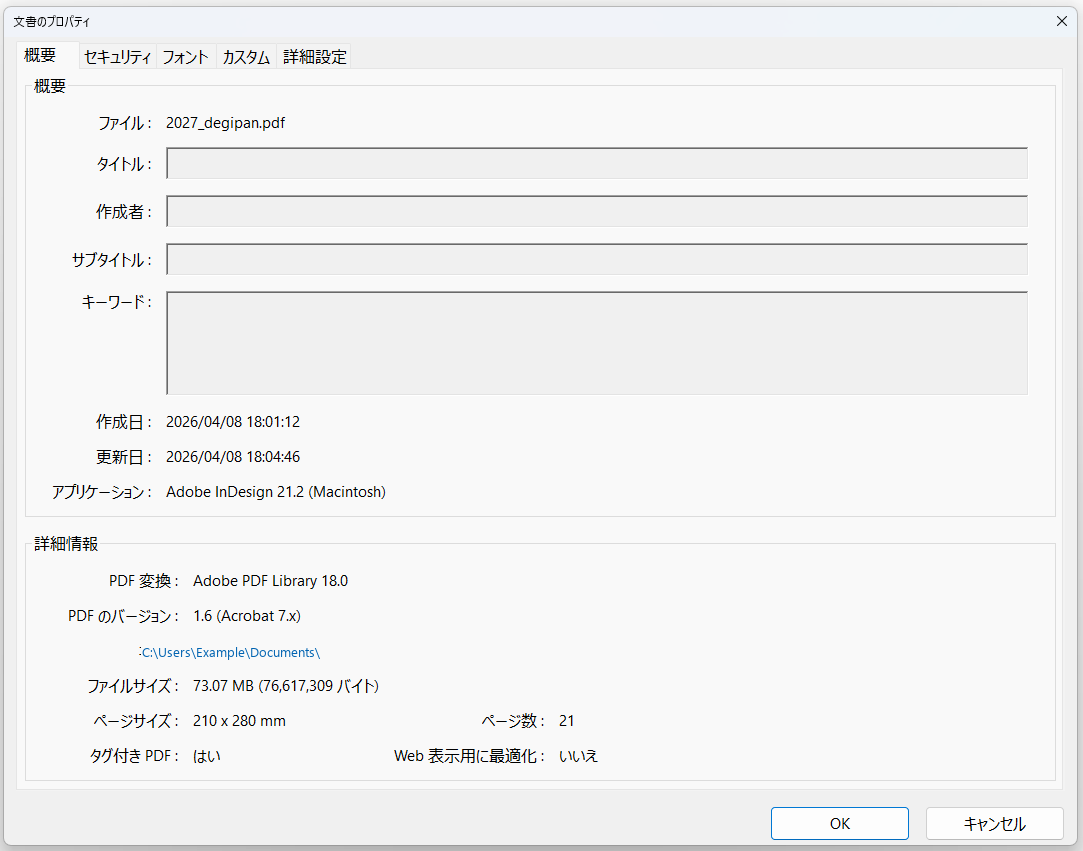Select the file name 2027_degipan.pdf
Screen dimensions: 1083x851
225,124
